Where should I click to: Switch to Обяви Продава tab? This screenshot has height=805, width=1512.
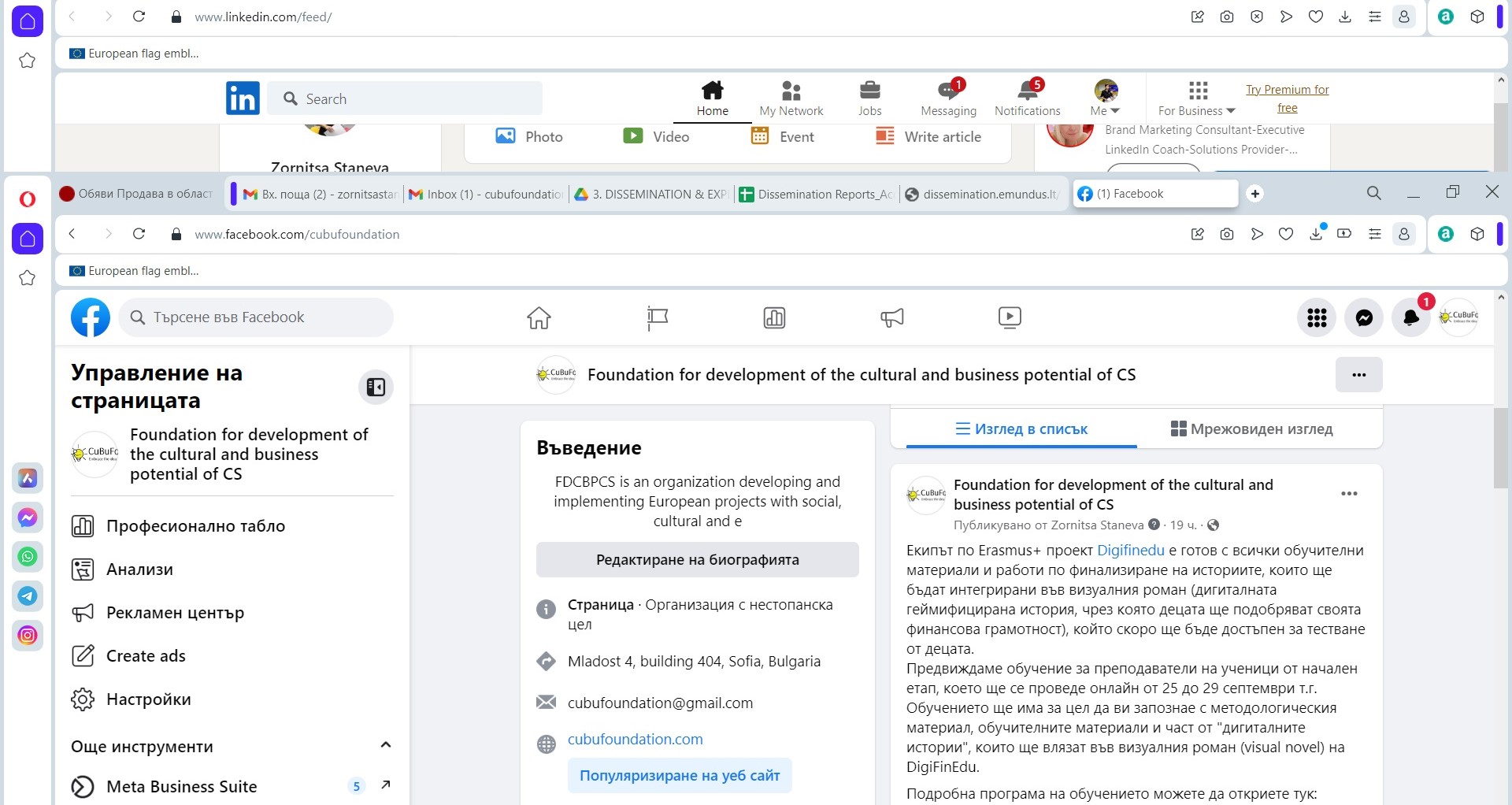(138, 194)
